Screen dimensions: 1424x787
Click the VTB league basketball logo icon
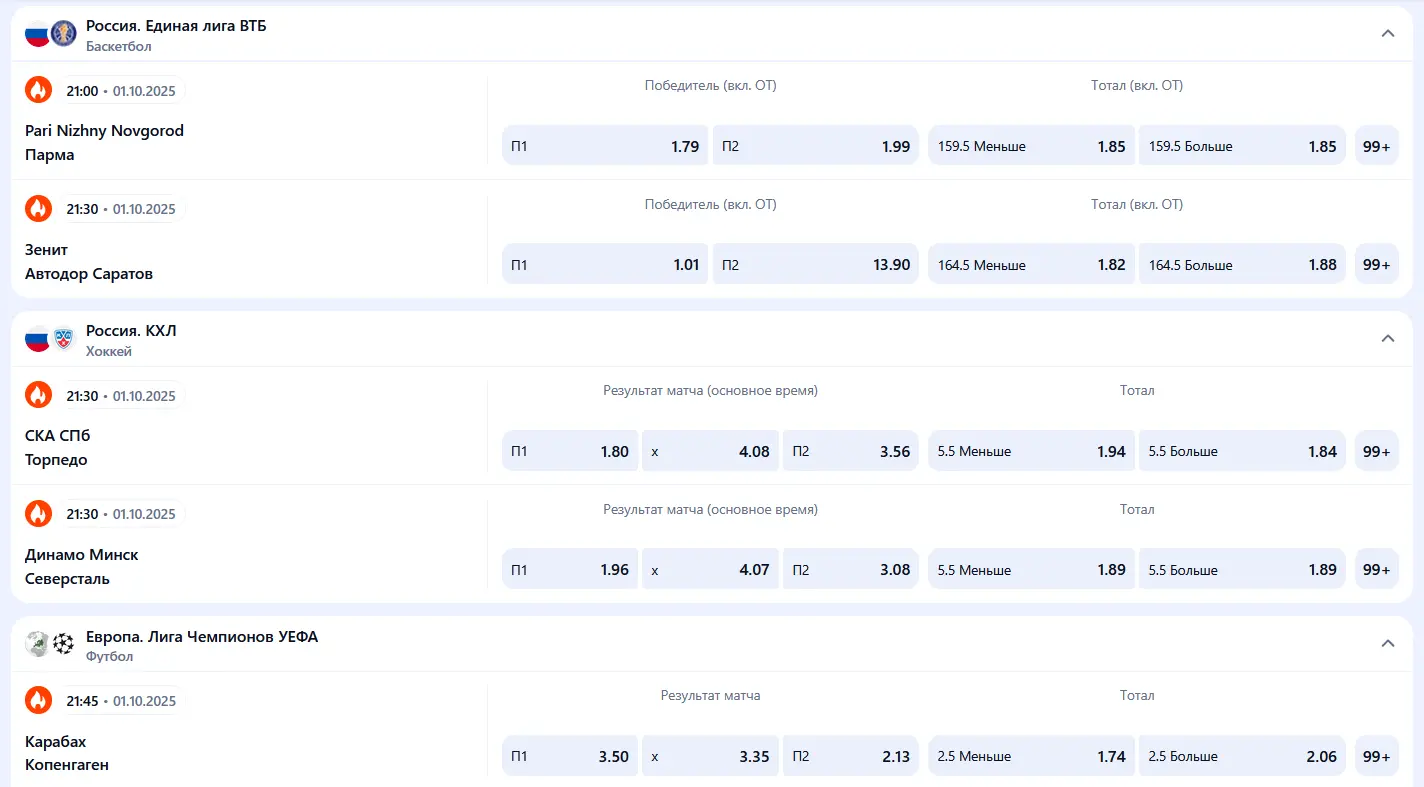[x=63, y=33]
